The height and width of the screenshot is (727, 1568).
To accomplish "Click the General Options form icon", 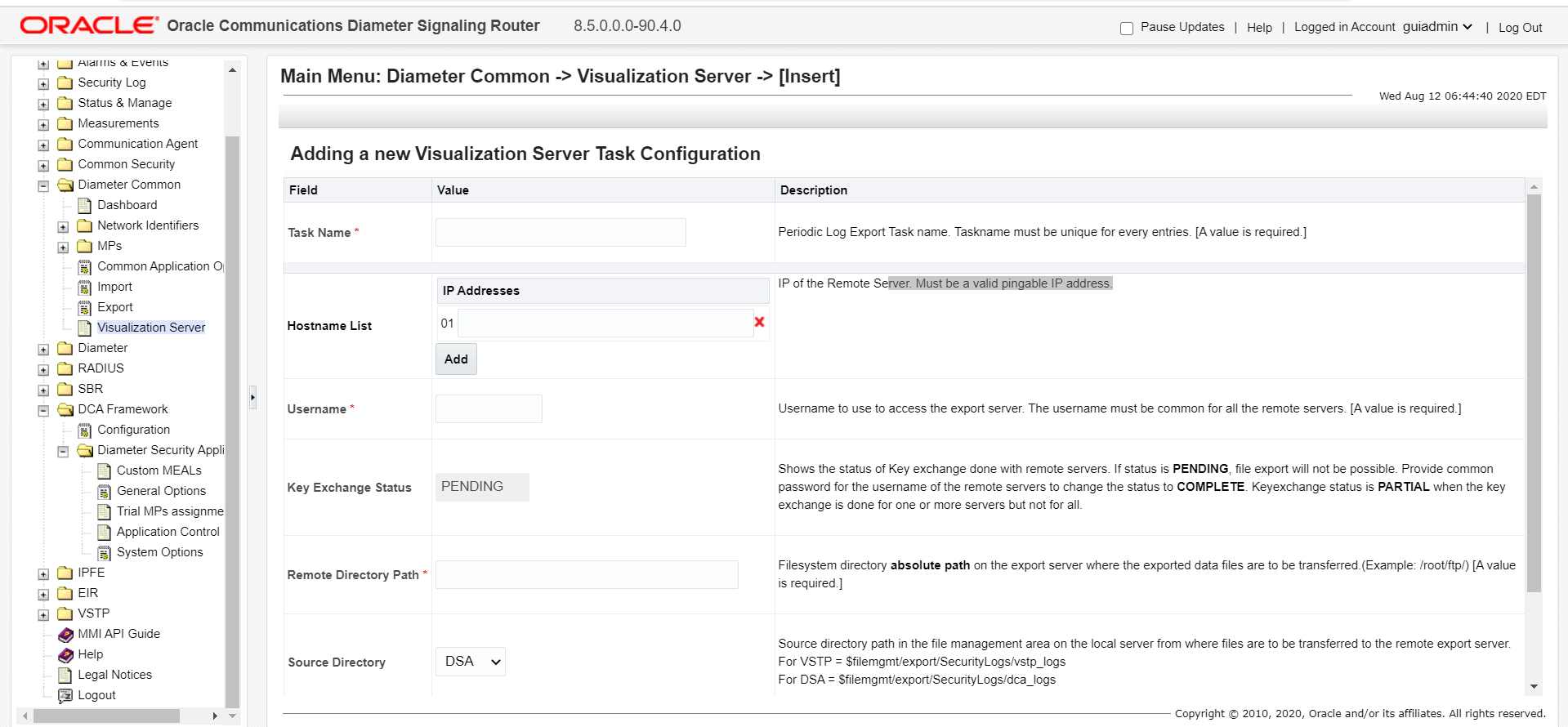I will (104, 491).
